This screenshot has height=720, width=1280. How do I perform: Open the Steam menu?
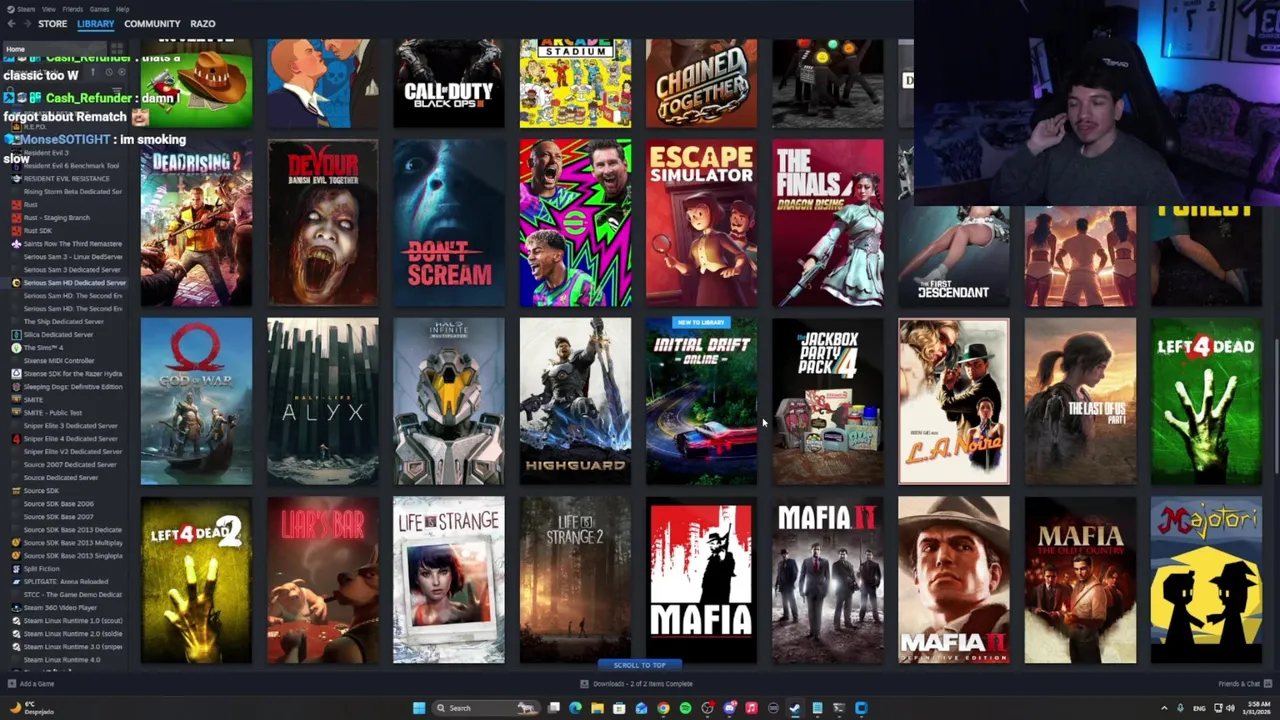coord(25,9)
